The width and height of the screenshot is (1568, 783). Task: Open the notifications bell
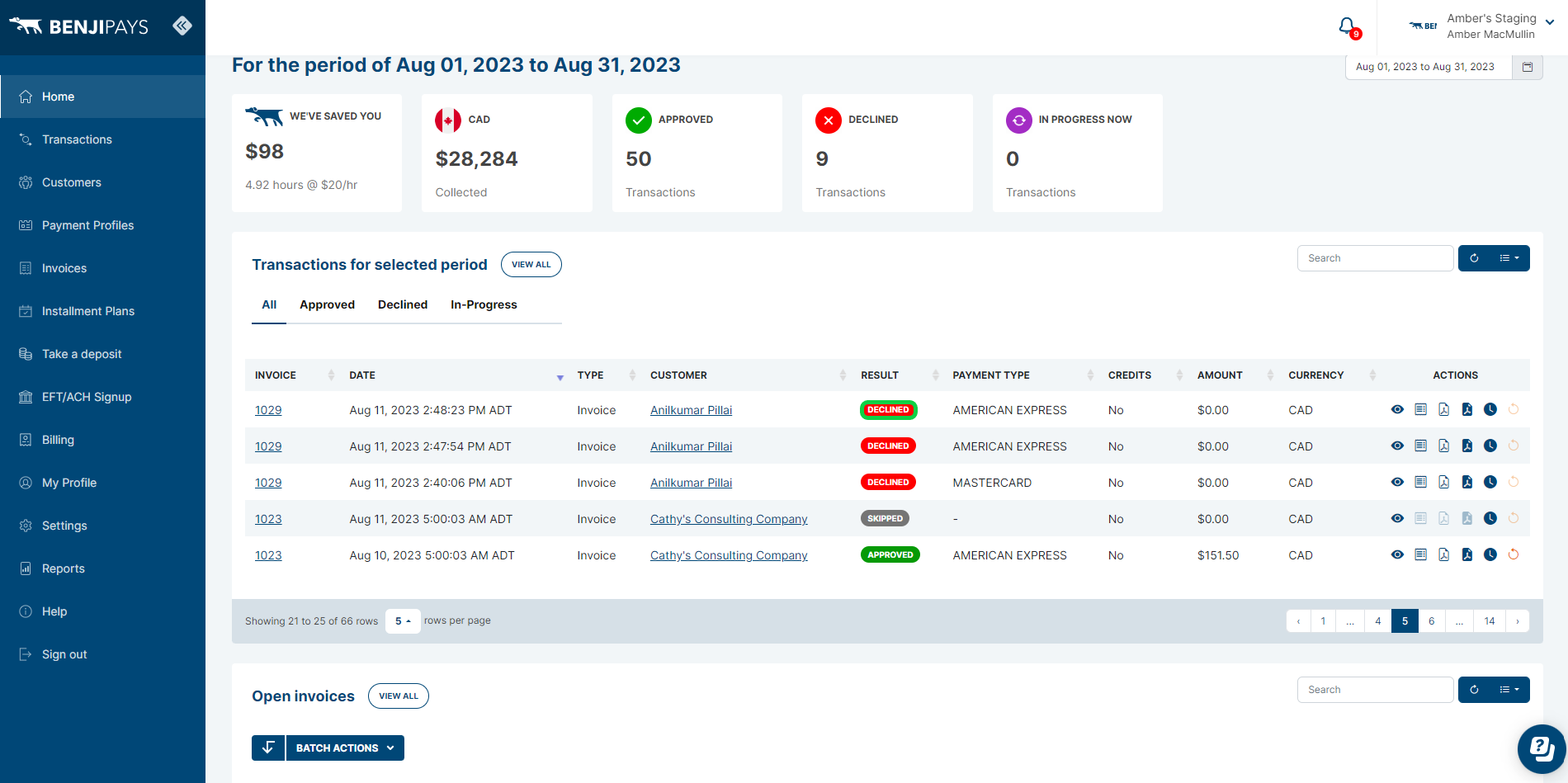tap(1347, 26)
